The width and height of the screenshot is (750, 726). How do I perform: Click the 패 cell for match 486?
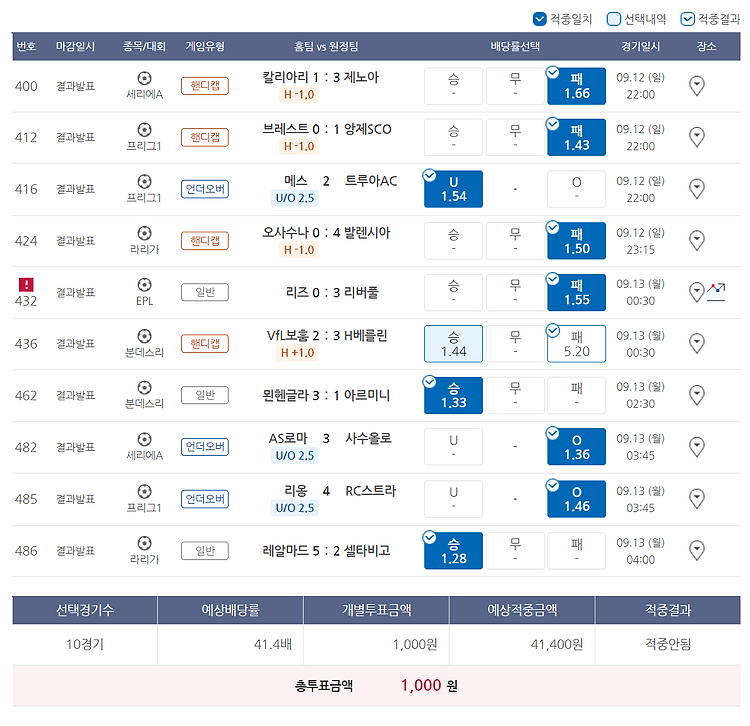576,550
